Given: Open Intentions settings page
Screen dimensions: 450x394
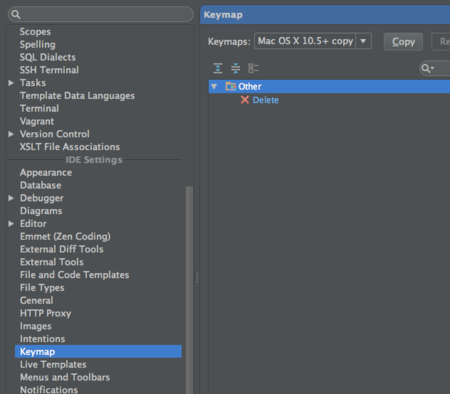Looking at the screenshot, I should point(42,339).
